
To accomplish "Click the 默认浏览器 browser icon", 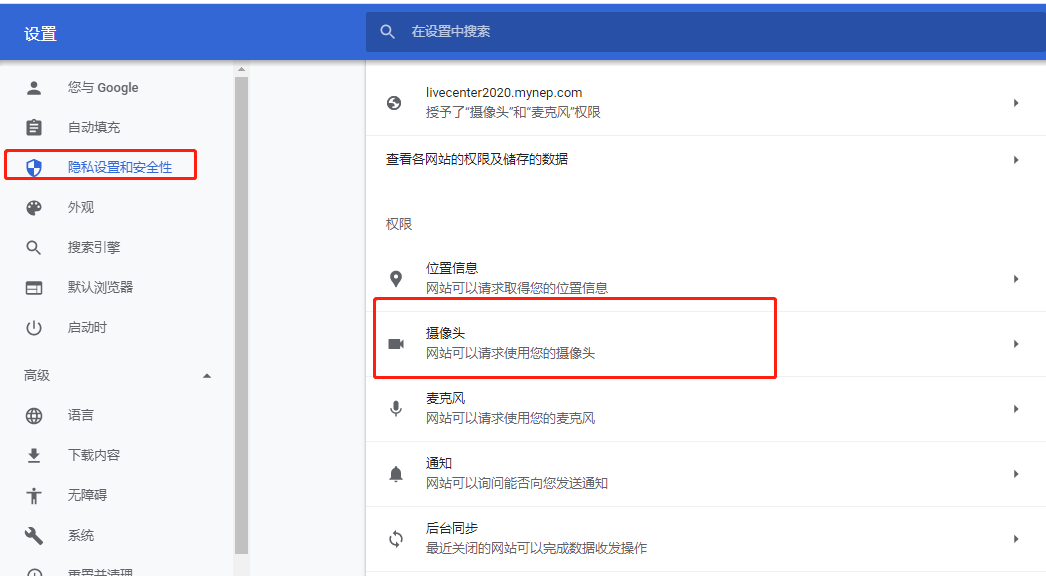I will tap(33, 287).
